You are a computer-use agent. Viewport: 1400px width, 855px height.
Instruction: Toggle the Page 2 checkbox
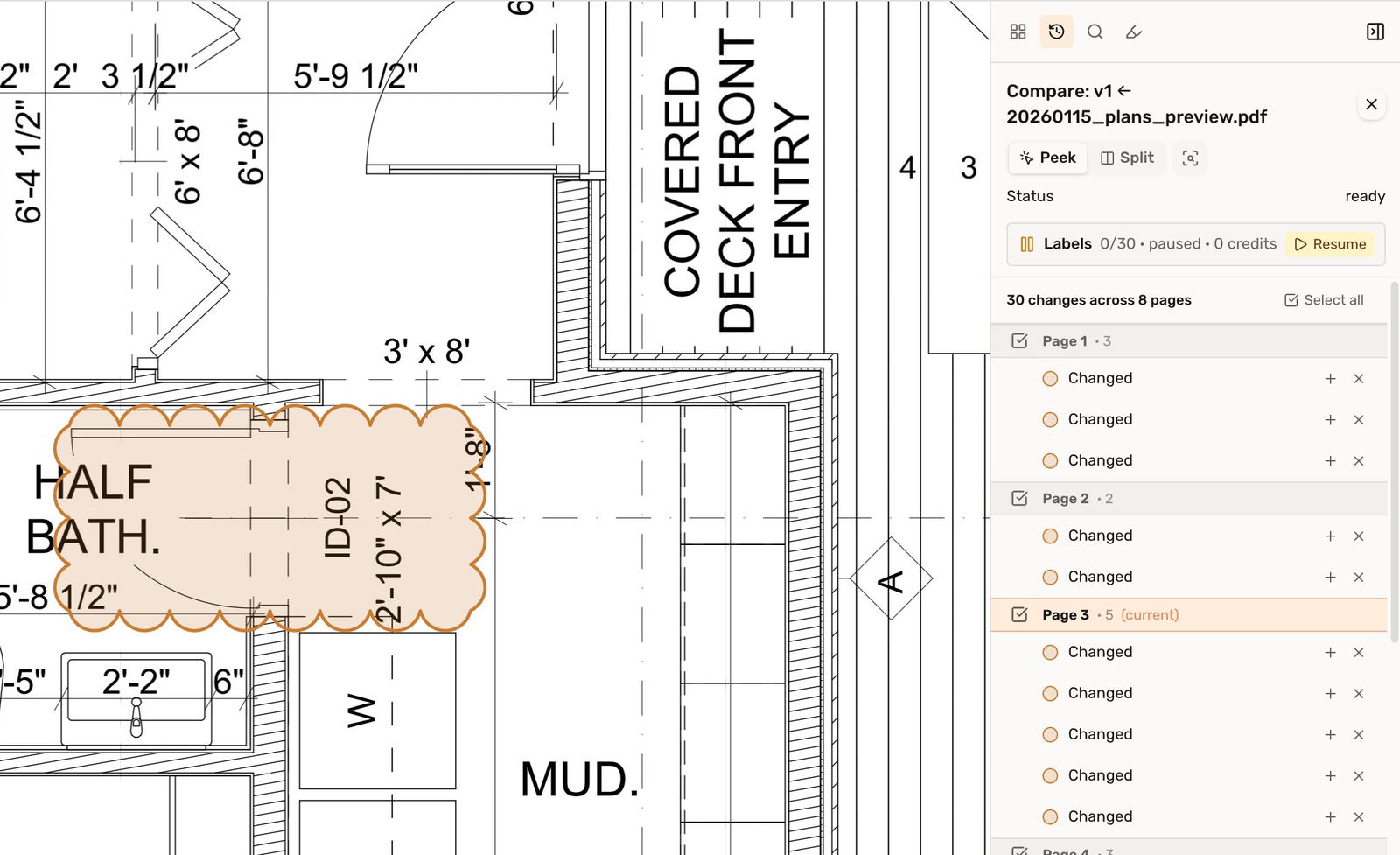pos(1019,499)
